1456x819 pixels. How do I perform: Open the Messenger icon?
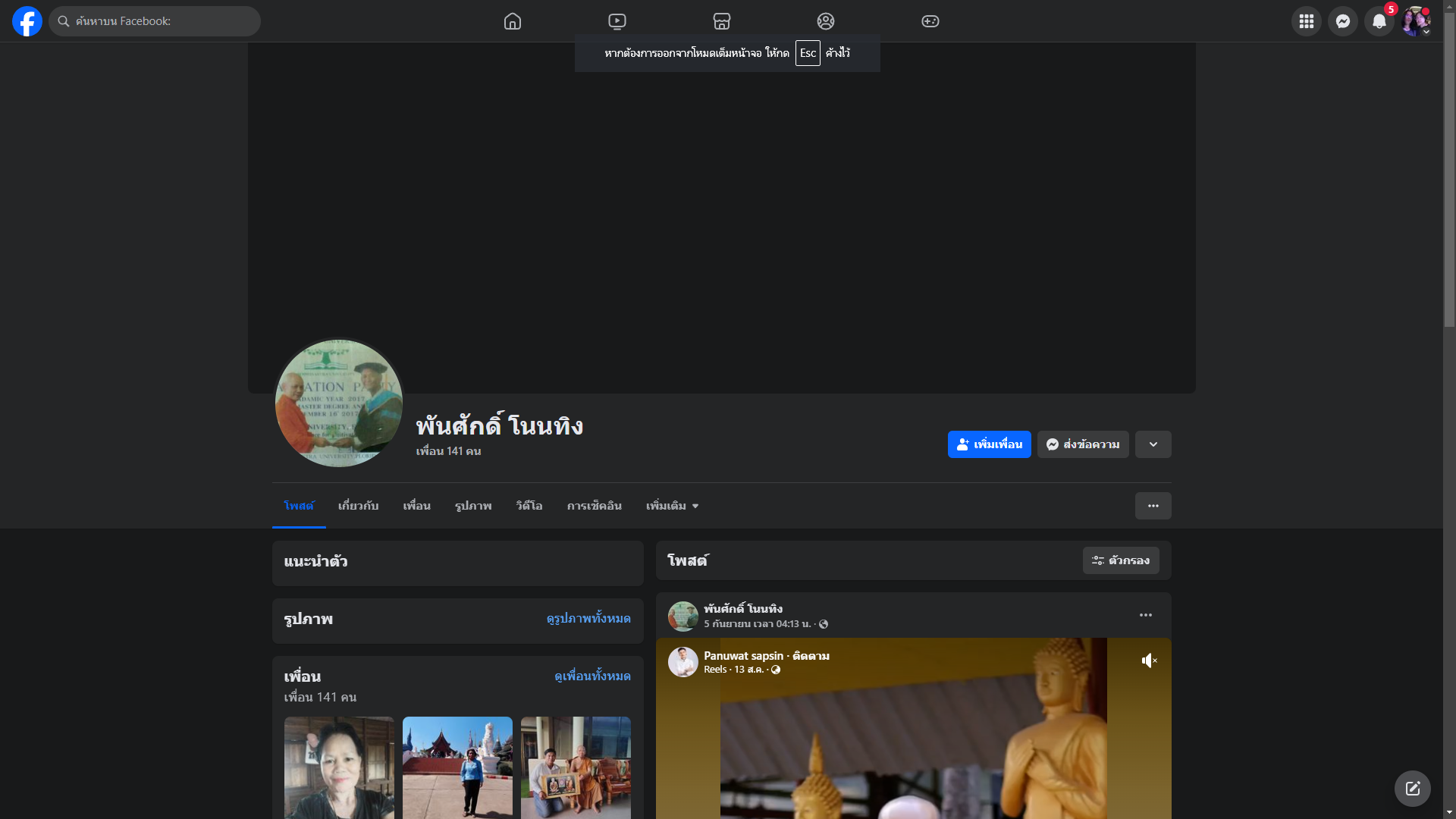point(1343,21)
